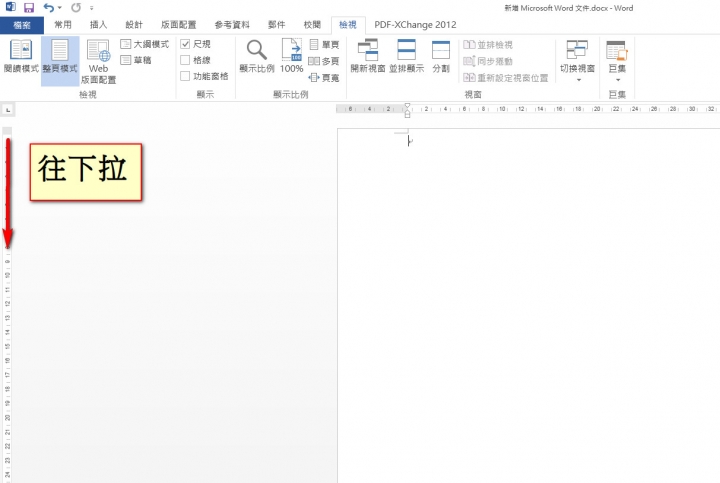
Task: Open the PDF-XChange 2012 tab
Action: pos(415,25)
